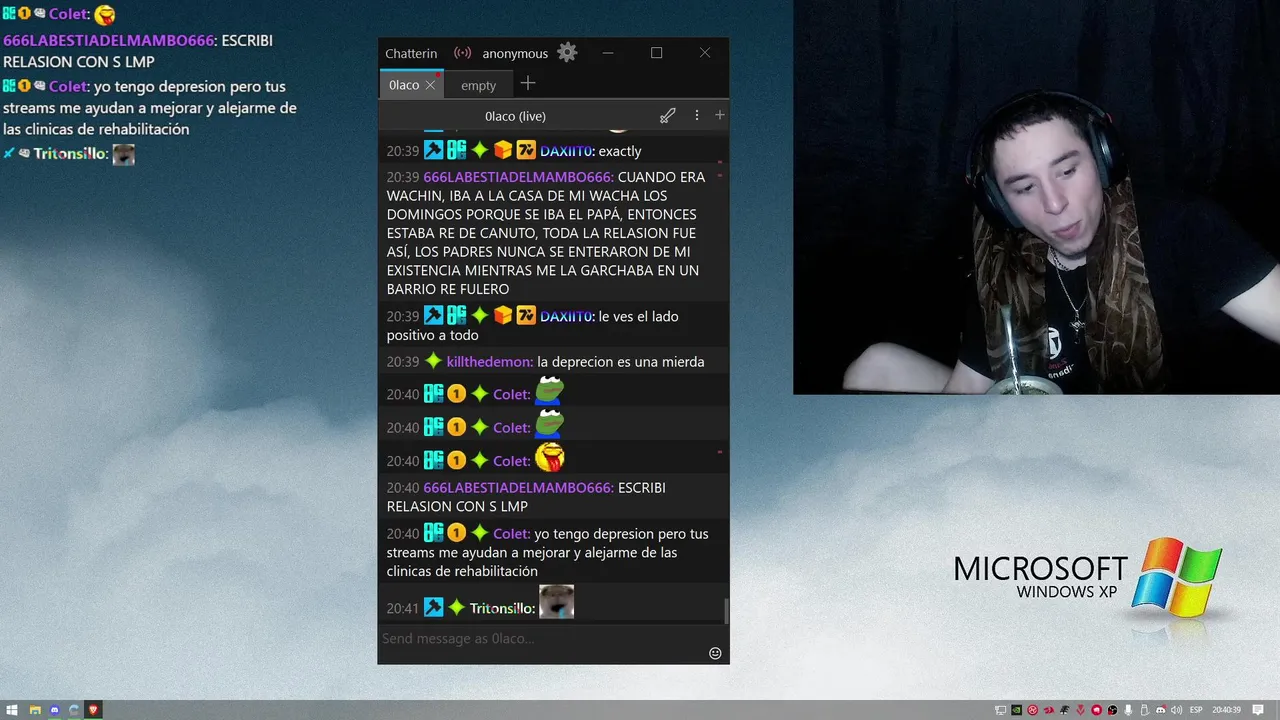Add a new tab with plus button

click(x=528, y=84)
